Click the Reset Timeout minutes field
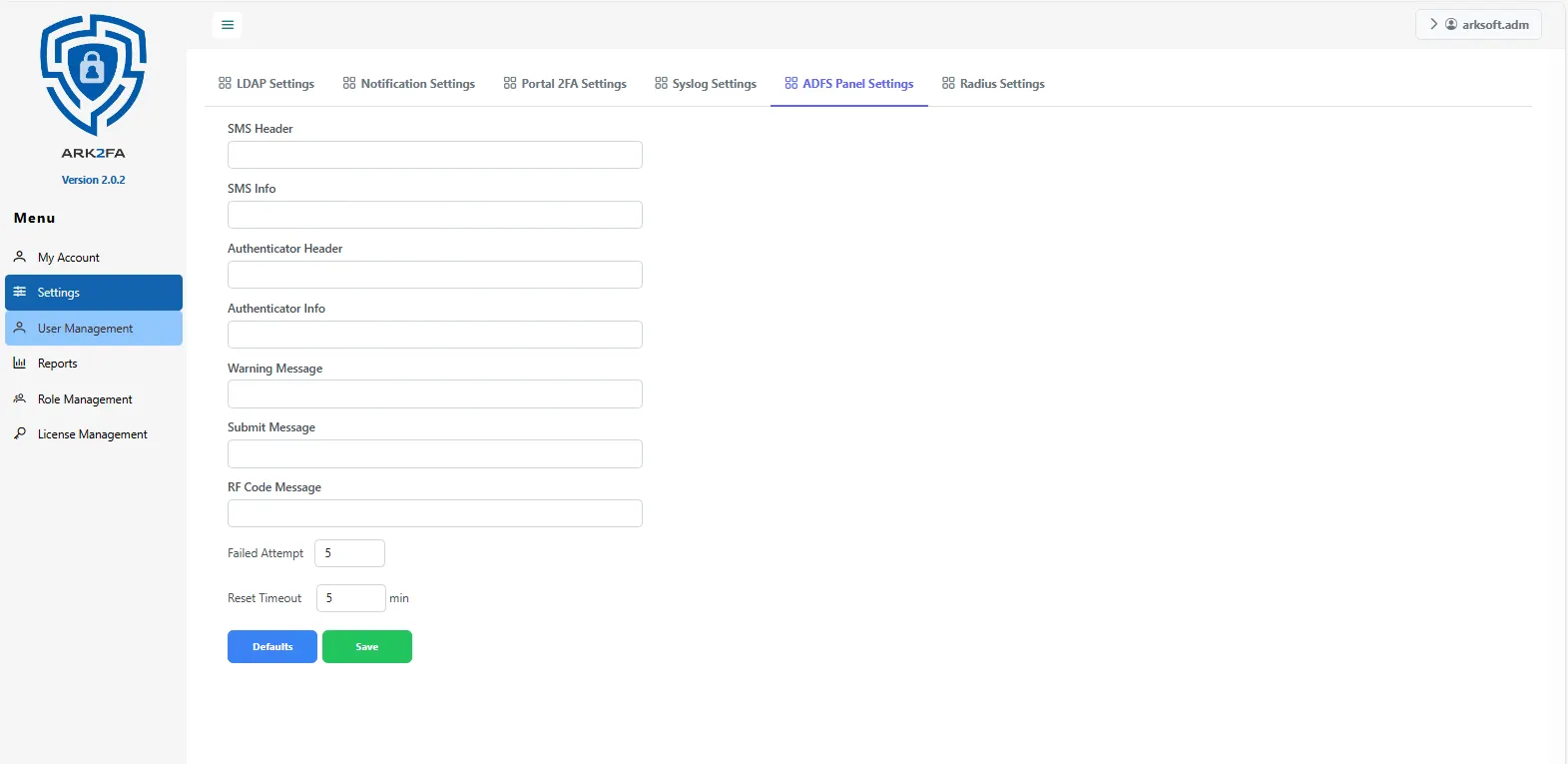1568x764 pixels. click(x=350, y=598)
